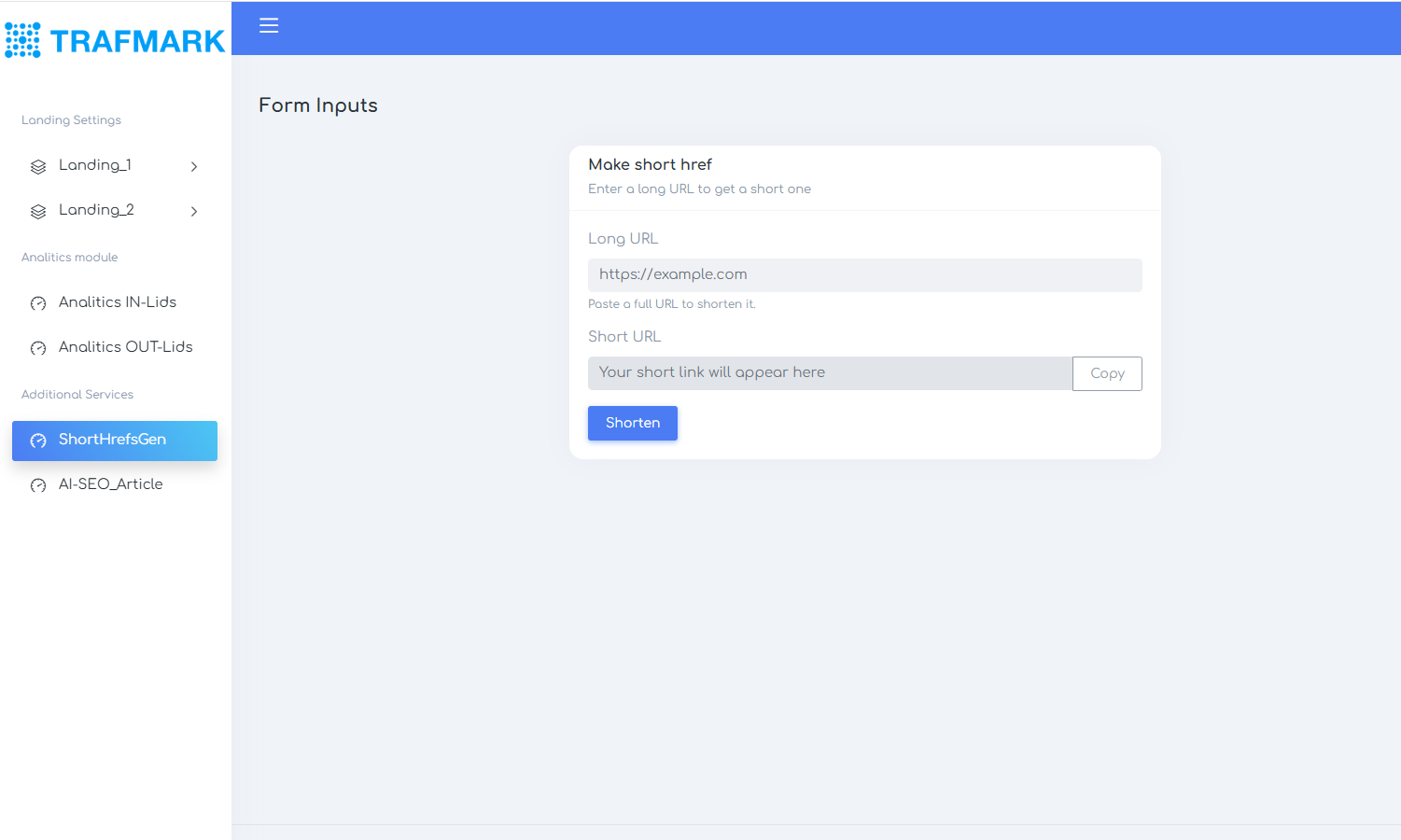This screenshot has height=840, width=1401.
Task: Click the Copy button next to Short URL
Action: click(1107, 373)
